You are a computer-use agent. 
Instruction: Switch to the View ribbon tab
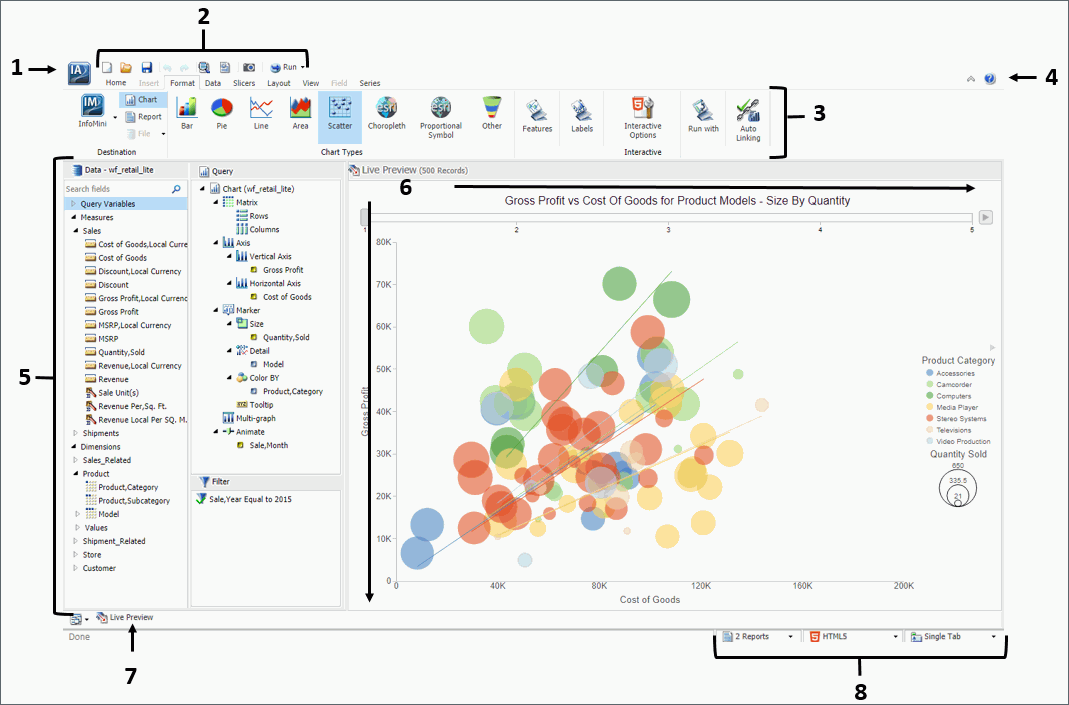[x=311, y=82]
